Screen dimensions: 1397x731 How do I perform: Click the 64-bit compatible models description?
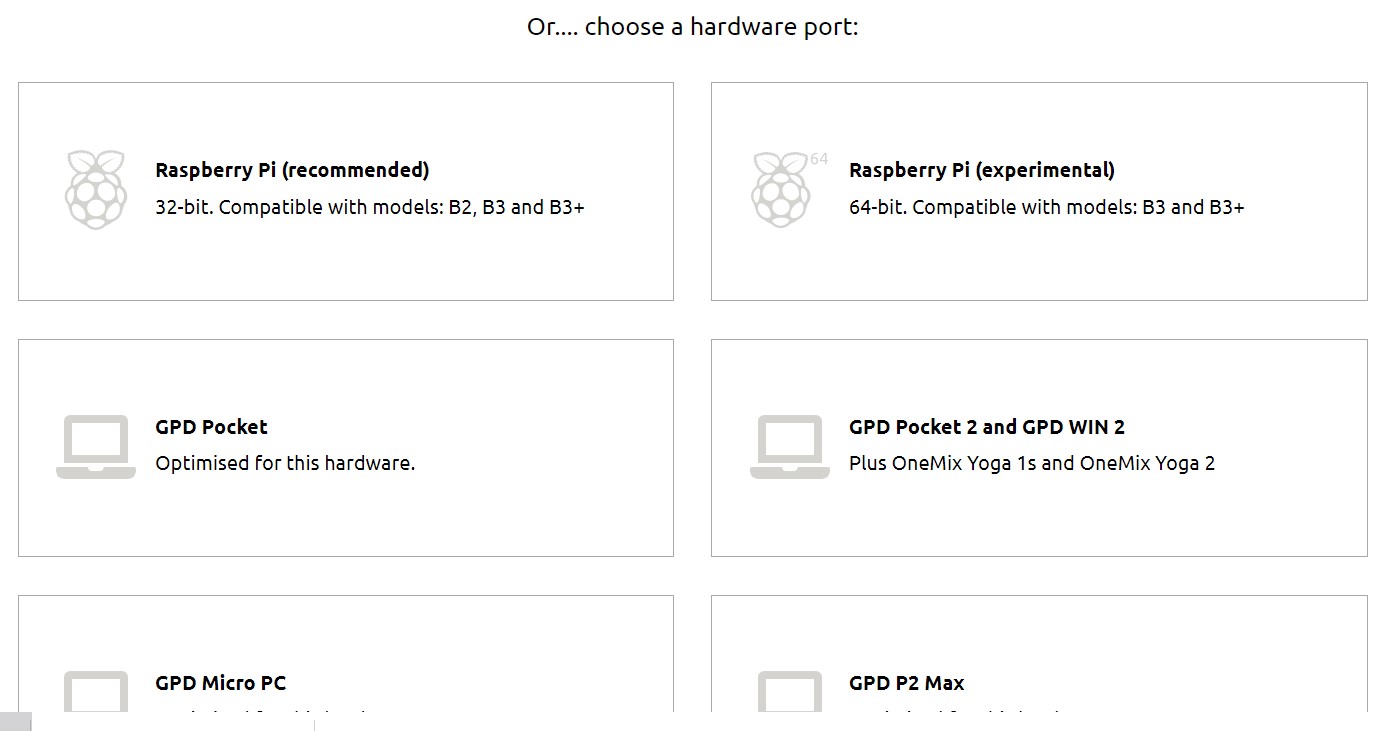point(1047,207)
